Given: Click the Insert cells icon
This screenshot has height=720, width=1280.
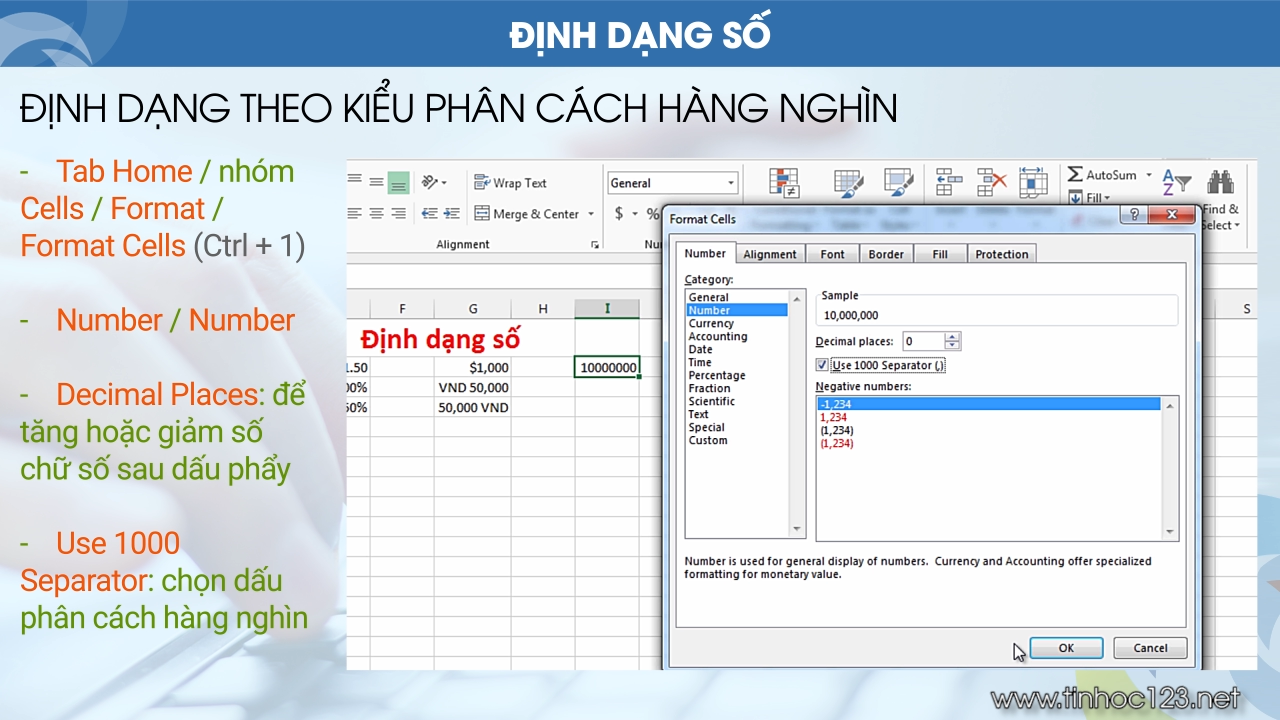Looking at the screenshot, I should (x=948, y=182).
